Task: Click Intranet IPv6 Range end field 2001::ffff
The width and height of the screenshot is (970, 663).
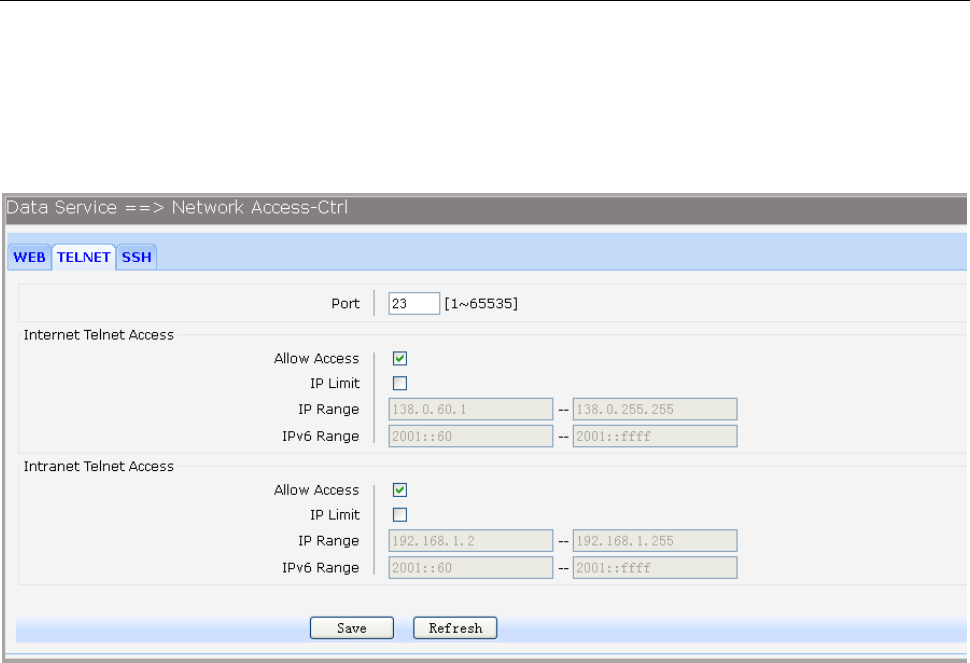Action: [x=655, y=568]
